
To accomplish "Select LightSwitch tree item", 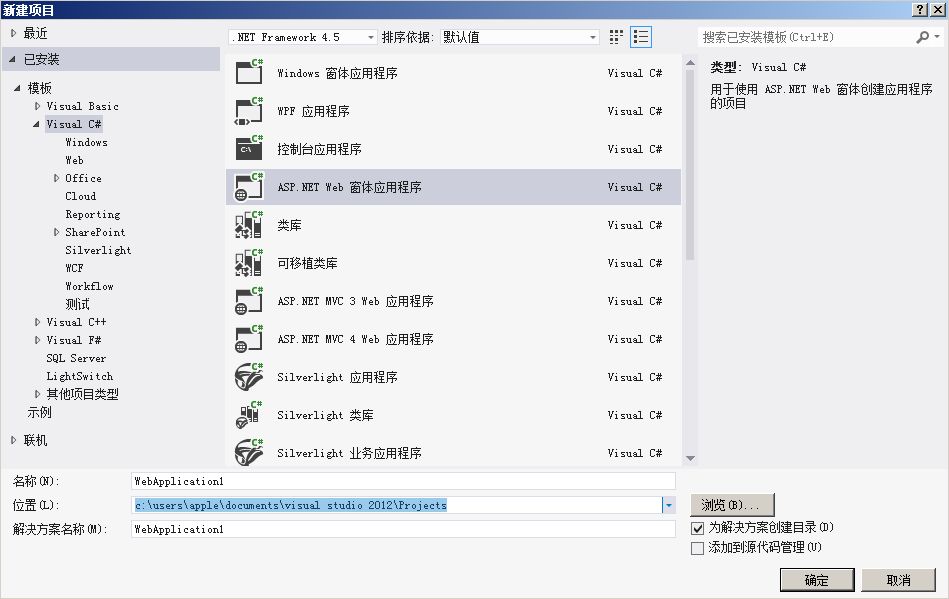I will tap(80, 376).
